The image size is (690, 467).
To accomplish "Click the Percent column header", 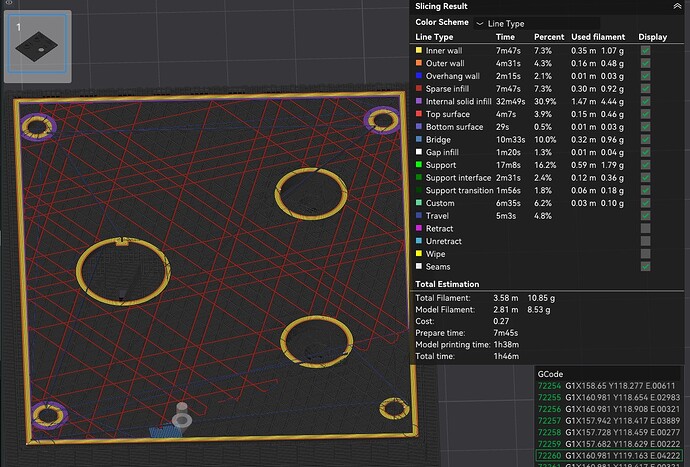I will pos(549,37).
